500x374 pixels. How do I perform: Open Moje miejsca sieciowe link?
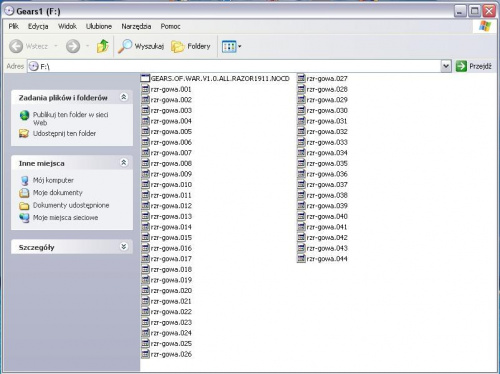pyautogui.click(x=65, y=218)
